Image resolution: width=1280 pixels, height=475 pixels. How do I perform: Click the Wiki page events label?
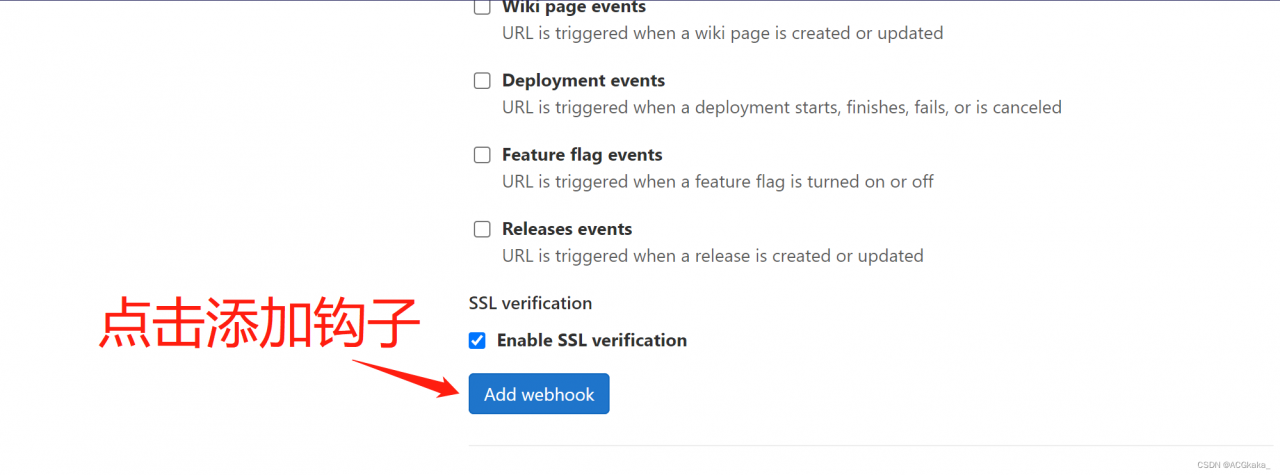pos(573,8)
